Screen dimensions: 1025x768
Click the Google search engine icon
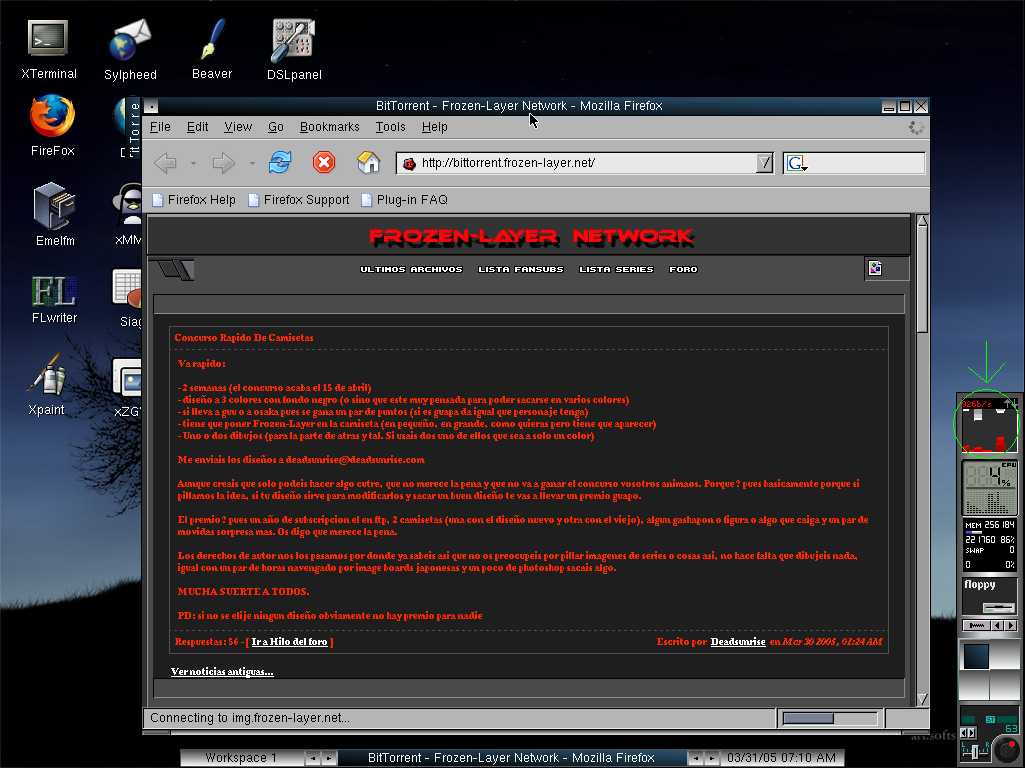(x=796, y=163)
